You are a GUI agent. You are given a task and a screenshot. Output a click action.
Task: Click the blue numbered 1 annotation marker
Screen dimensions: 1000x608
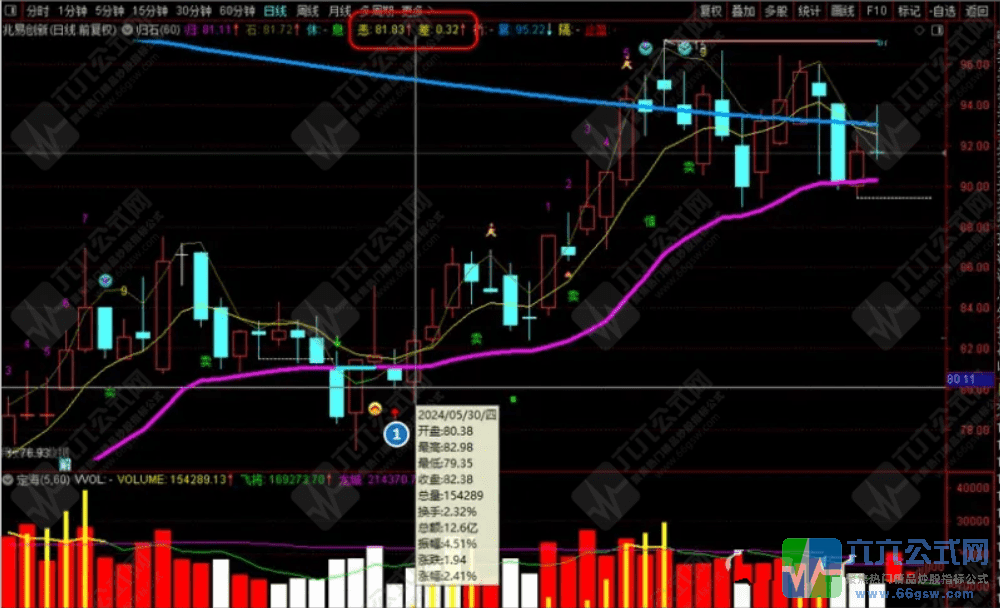(397, 434)
